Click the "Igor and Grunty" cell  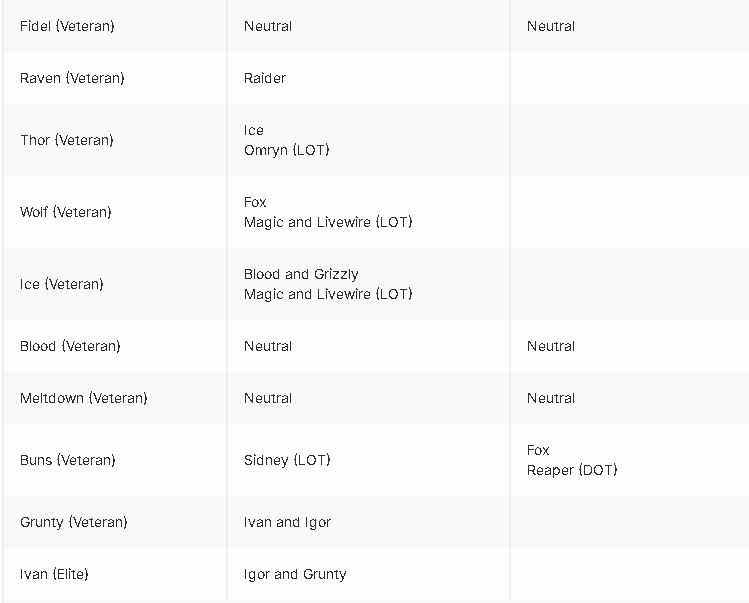pyautogui.click(x=295, y=574)
